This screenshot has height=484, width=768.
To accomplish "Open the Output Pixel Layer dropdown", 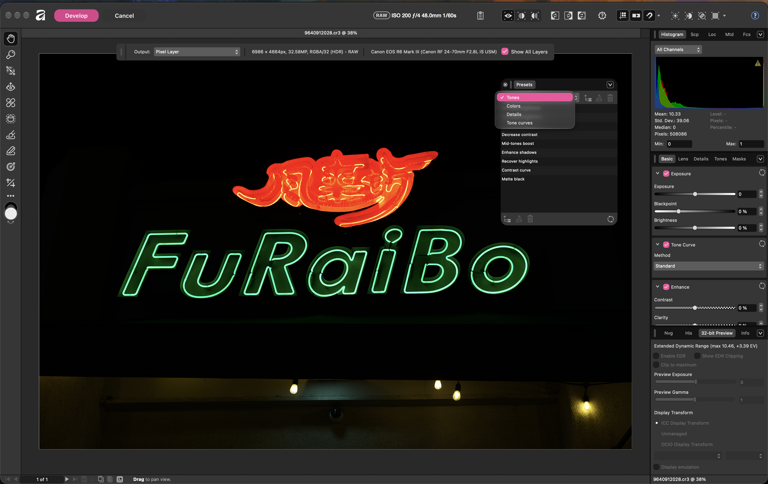I will point(197,51).
